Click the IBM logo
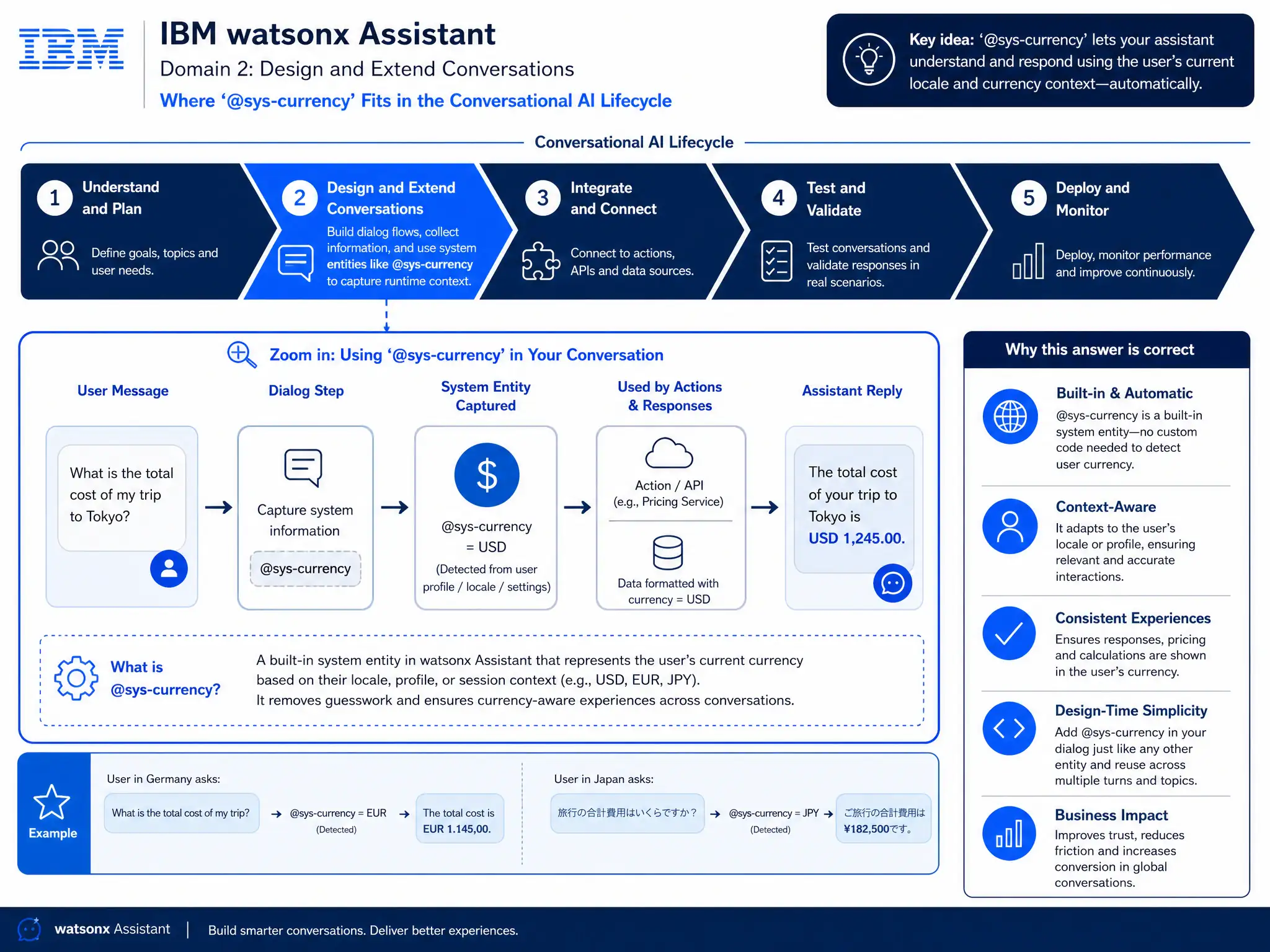 [71, 48]
